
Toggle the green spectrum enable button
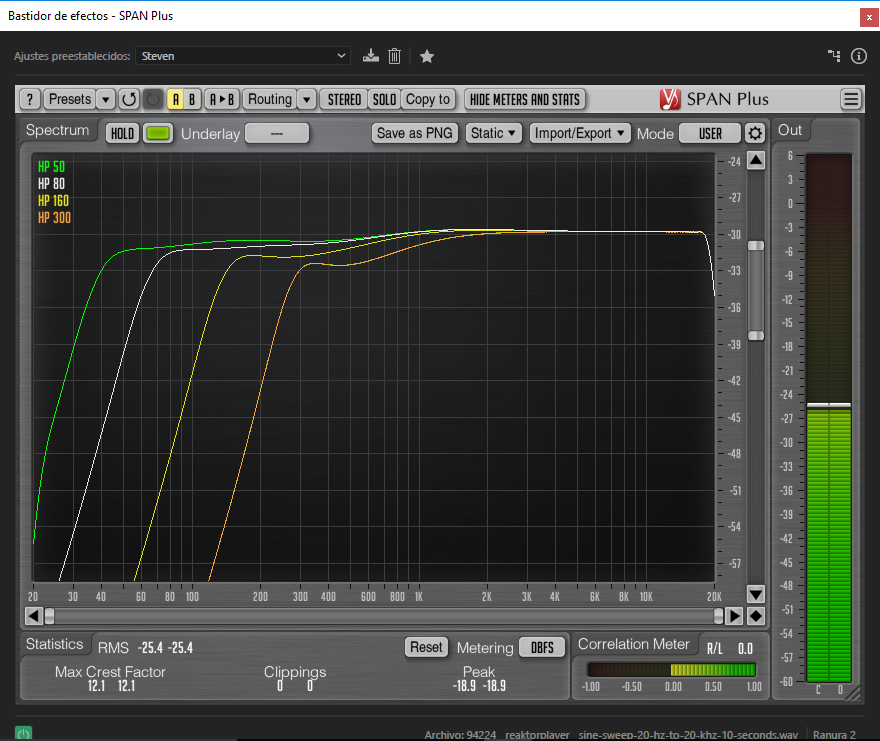pos(158,133)
